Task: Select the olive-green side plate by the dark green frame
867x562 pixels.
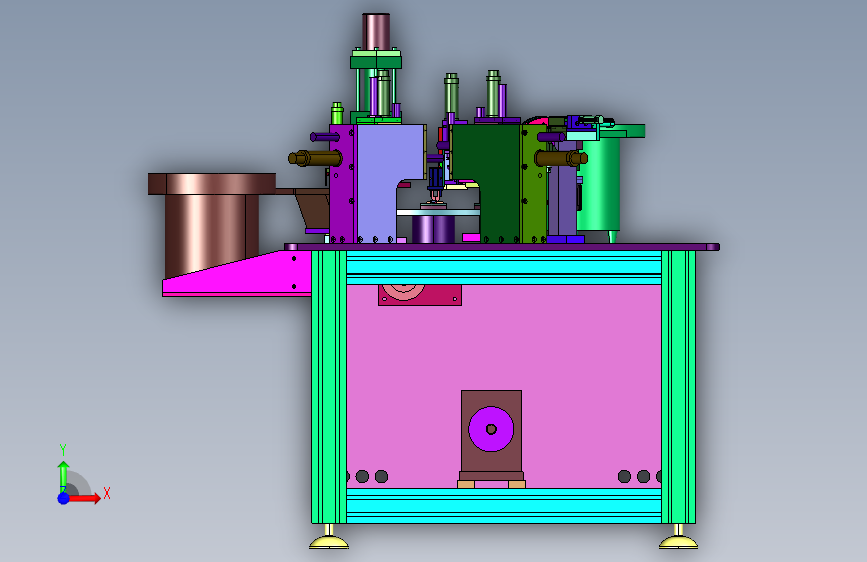Action: (534, 184)
